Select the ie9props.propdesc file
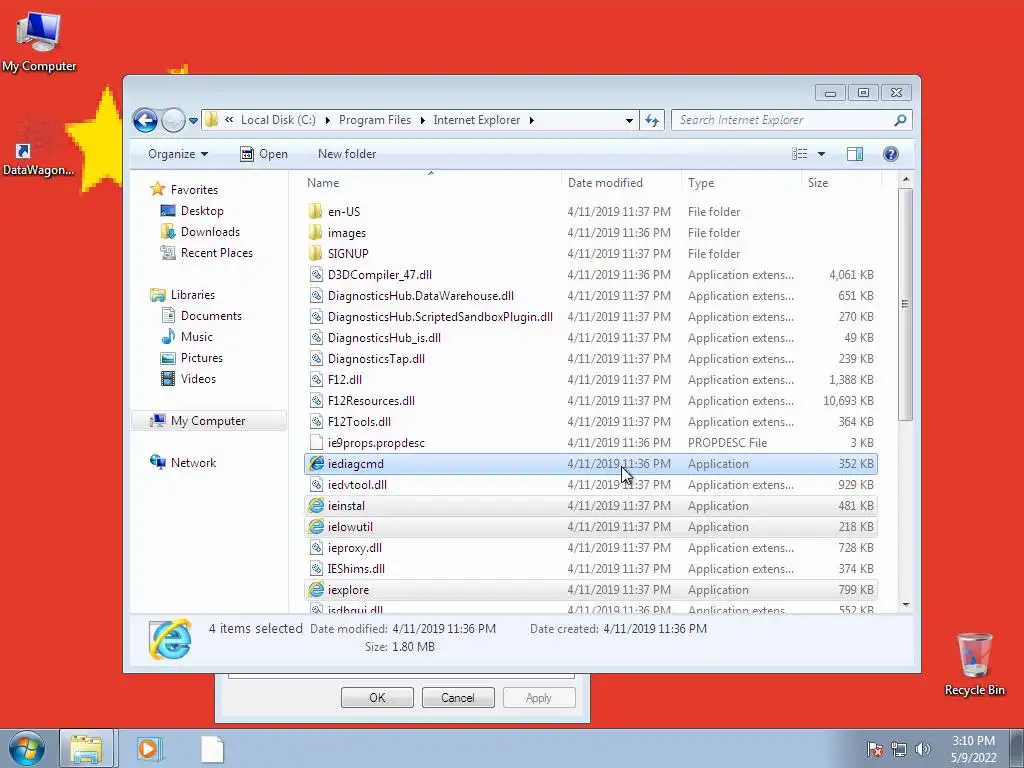Viewport: 1024px width, 768px height. point(590,443)
